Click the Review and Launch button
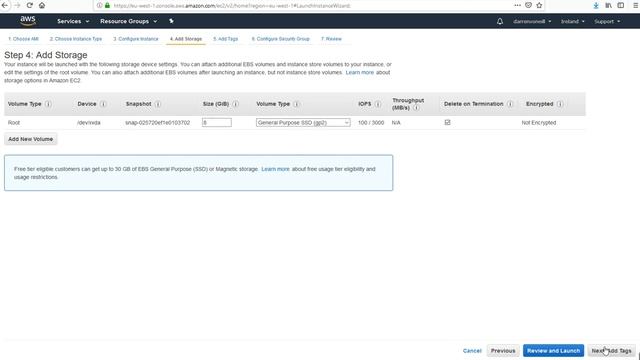This screenshot has height=360, width=640. [x=553, y=351]
